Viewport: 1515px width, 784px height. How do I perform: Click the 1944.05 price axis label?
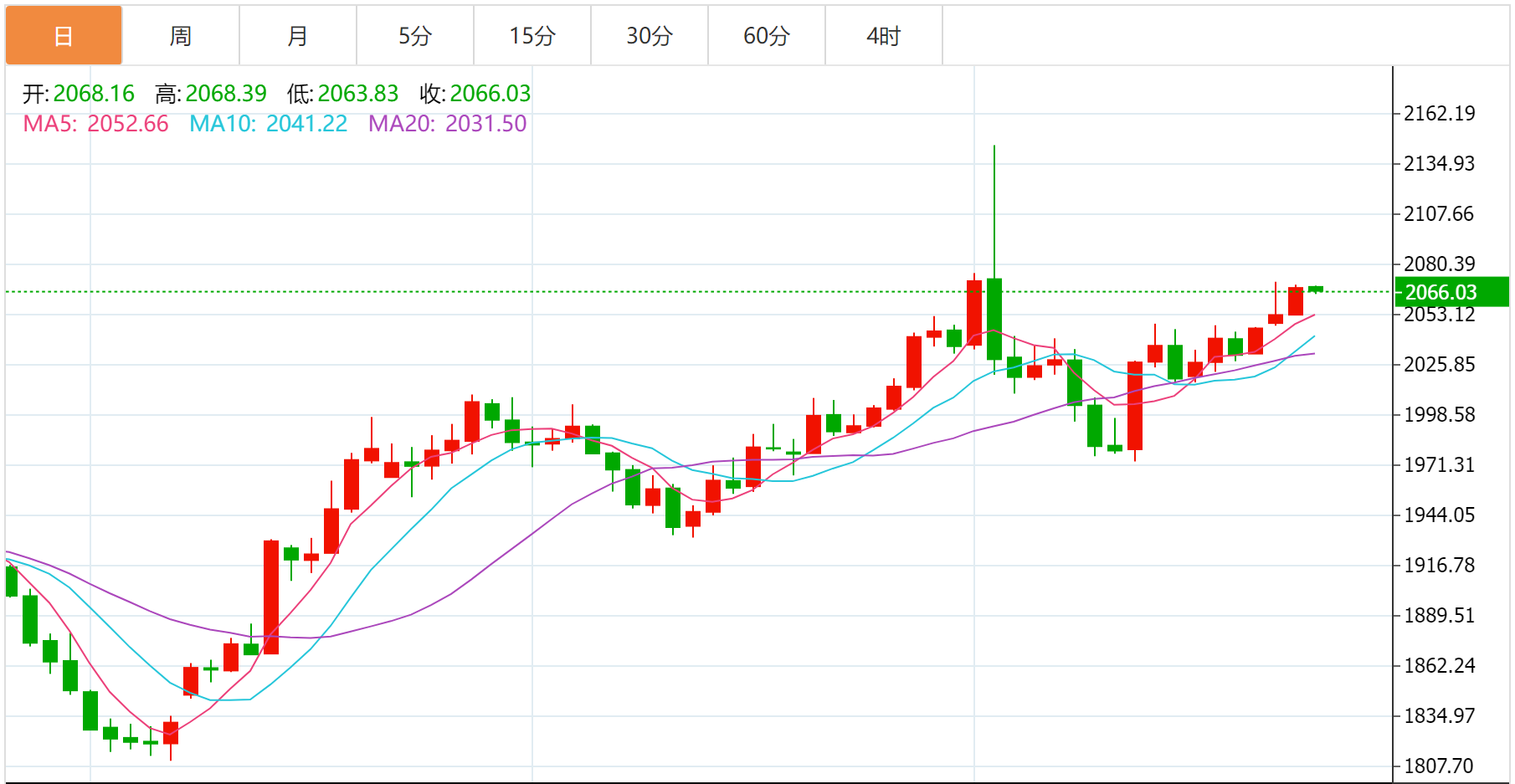(x=1440, y=515)
